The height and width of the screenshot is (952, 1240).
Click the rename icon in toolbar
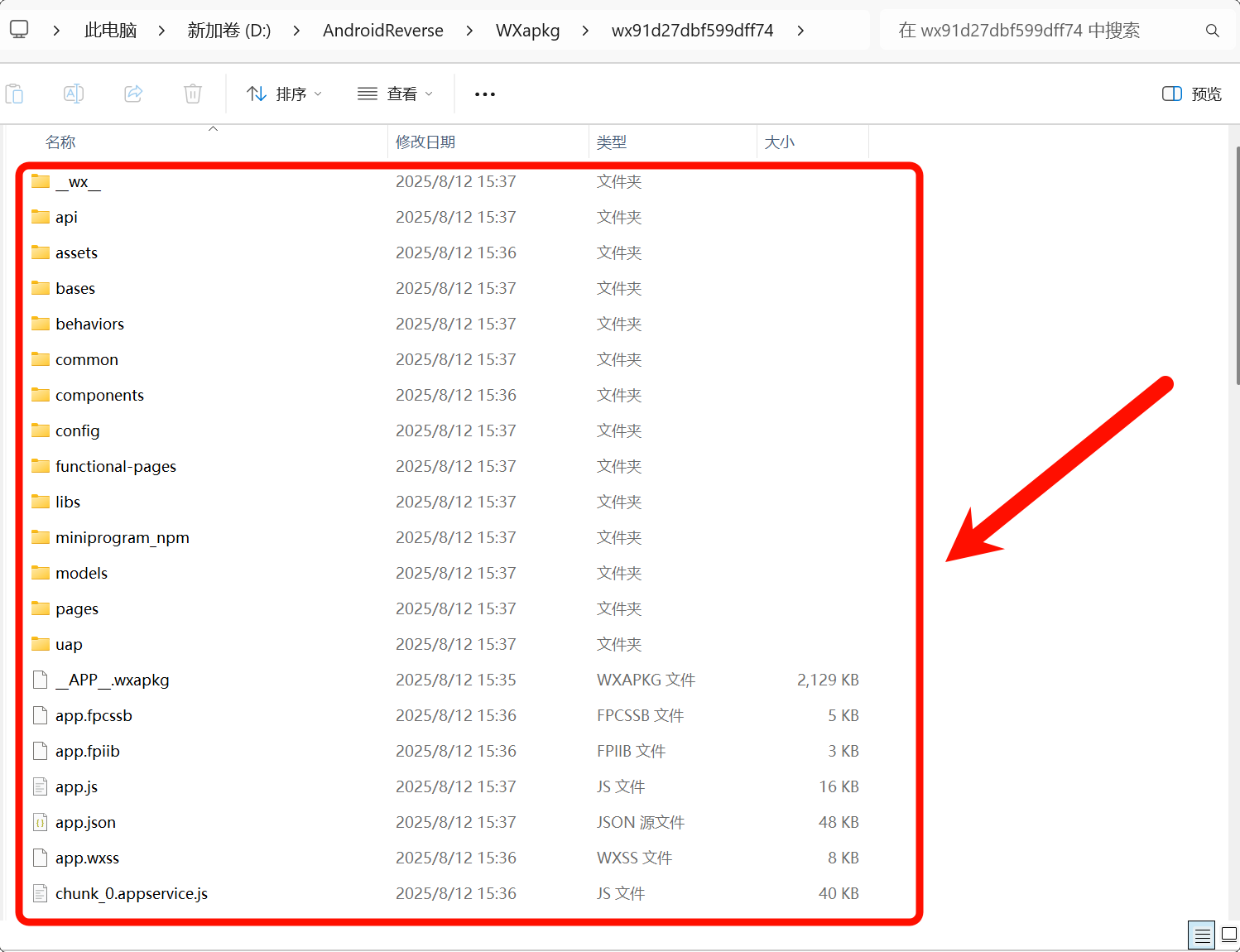click(74, 94)
